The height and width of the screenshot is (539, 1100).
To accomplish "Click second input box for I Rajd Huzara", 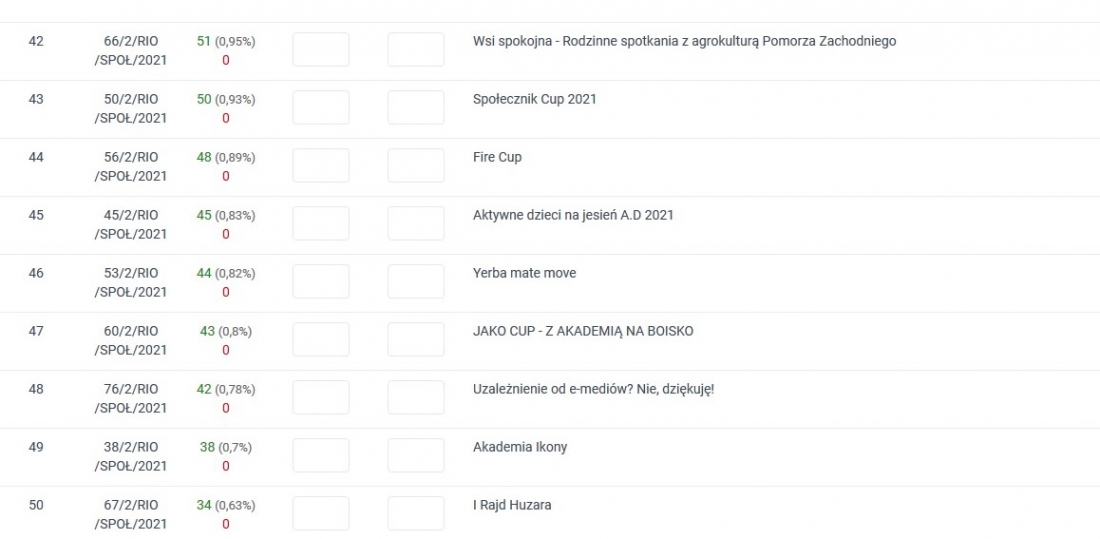I will (x=416, y=514).
